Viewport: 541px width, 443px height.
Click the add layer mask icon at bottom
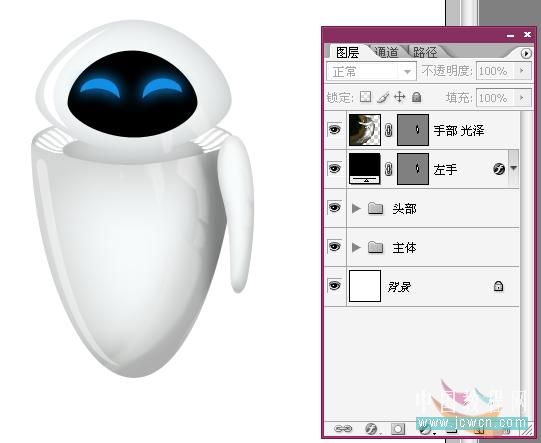[397, 429]
